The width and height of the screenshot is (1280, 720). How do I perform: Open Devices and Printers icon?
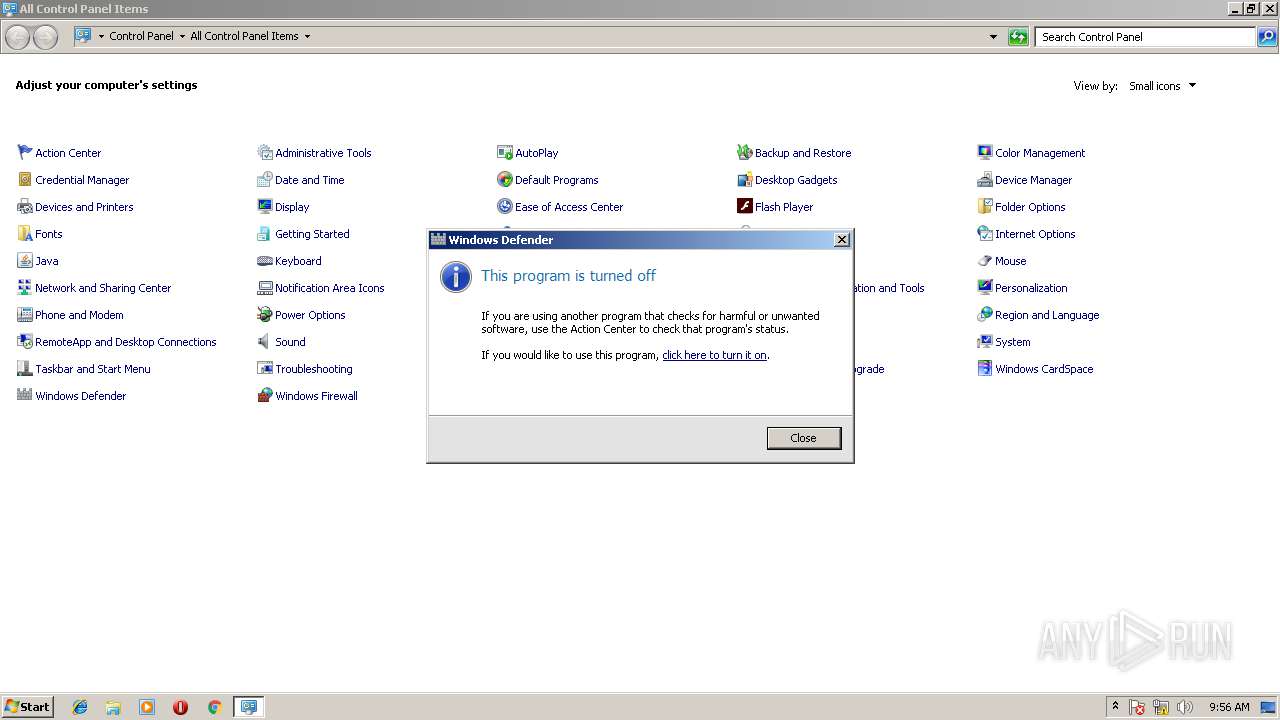pos(25,207)
